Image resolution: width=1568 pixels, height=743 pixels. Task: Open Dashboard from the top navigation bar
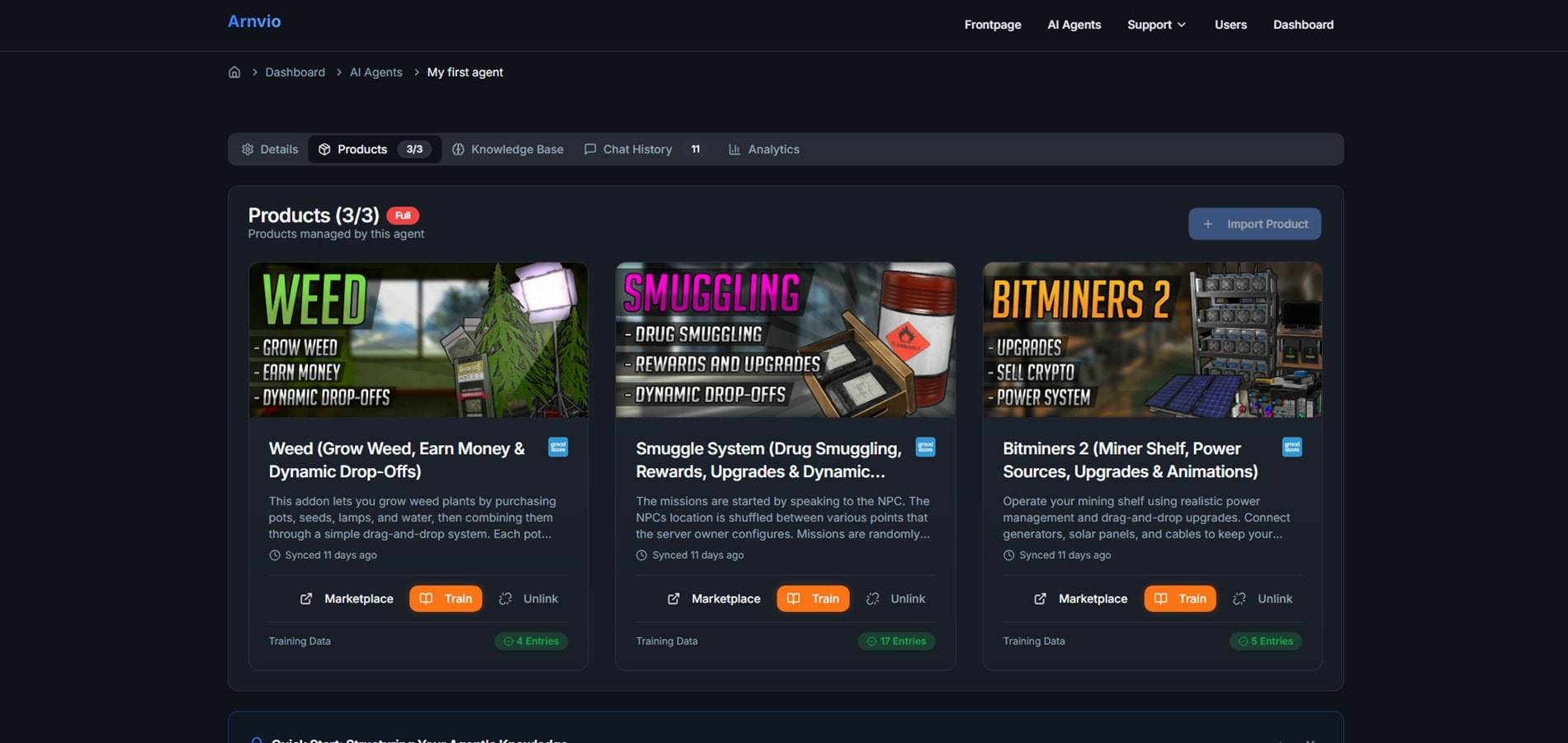coord(1303,25)
